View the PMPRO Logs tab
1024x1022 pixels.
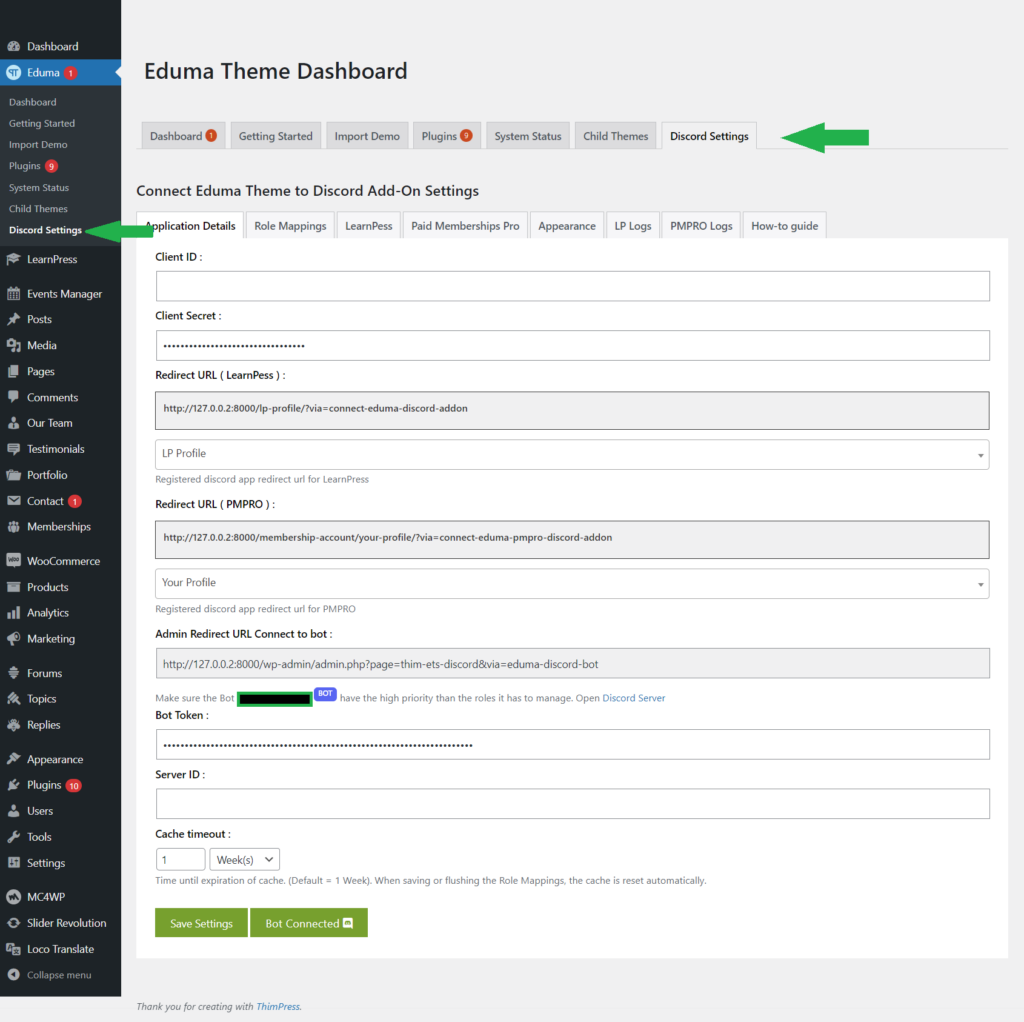point(701,226)
